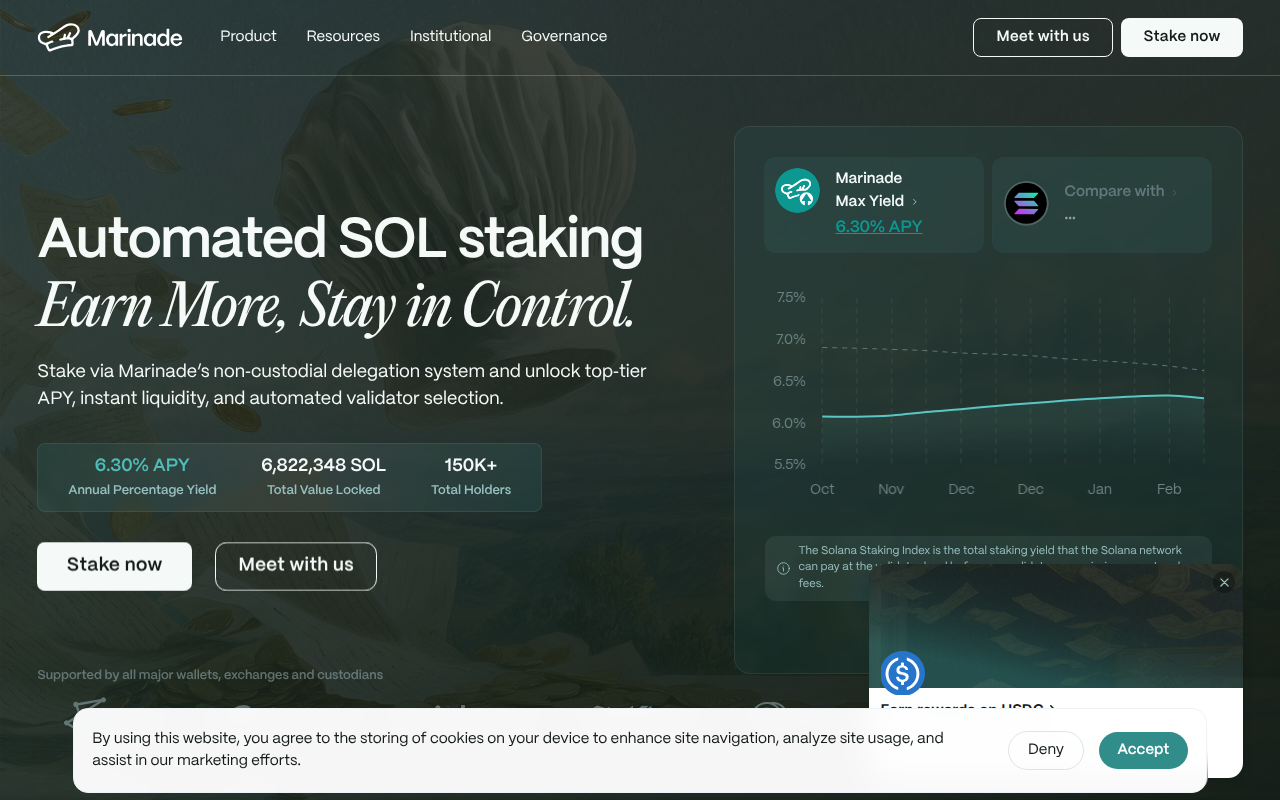Click 6.30% APY in stats bar

142,465
